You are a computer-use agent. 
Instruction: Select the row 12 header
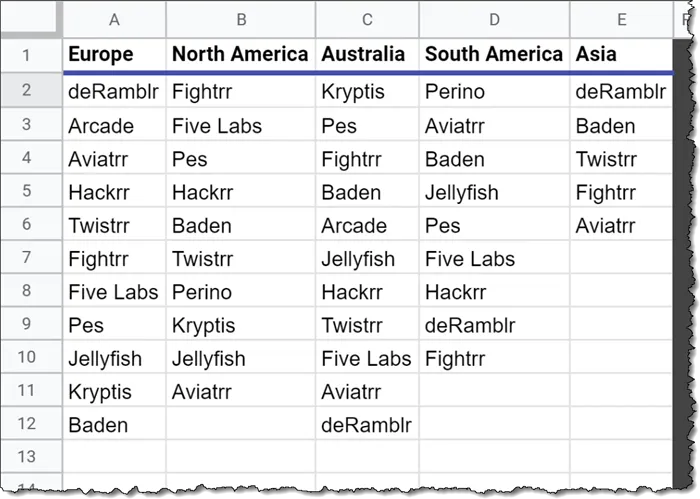pos(27,424)
